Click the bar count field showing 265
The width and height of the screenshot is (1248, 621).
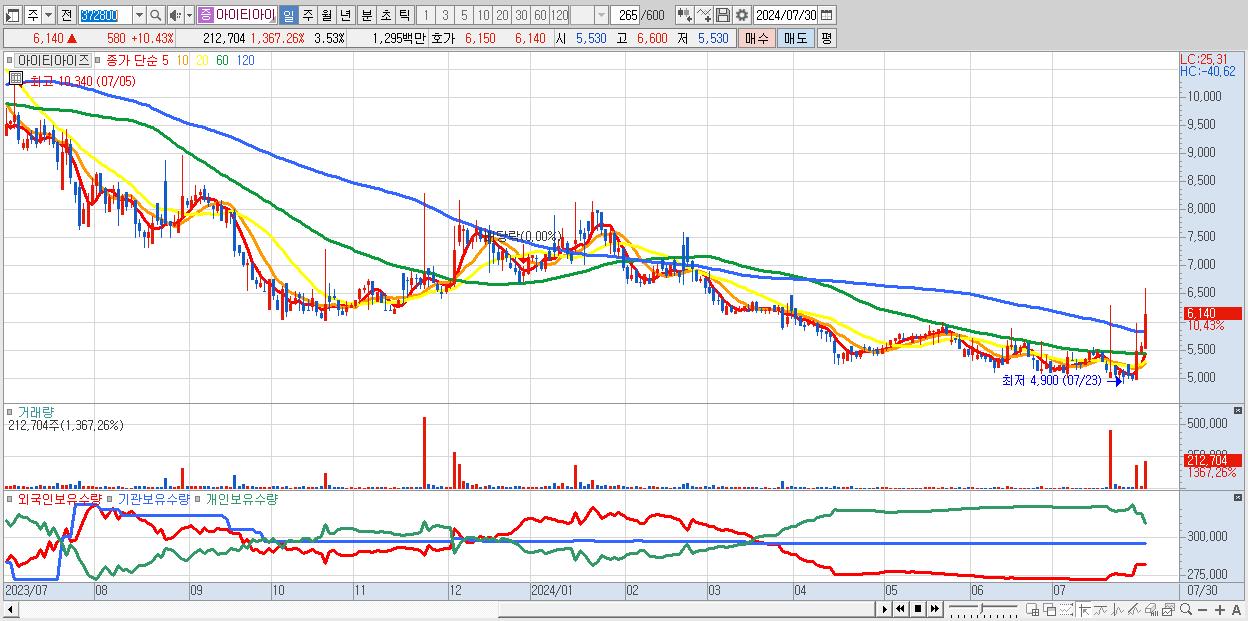point(627,15)
